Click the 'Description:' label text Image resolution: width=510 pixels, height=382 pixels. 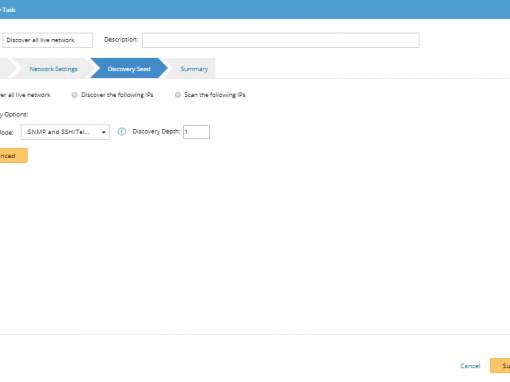pyautogui.click(x=121, y=40)
